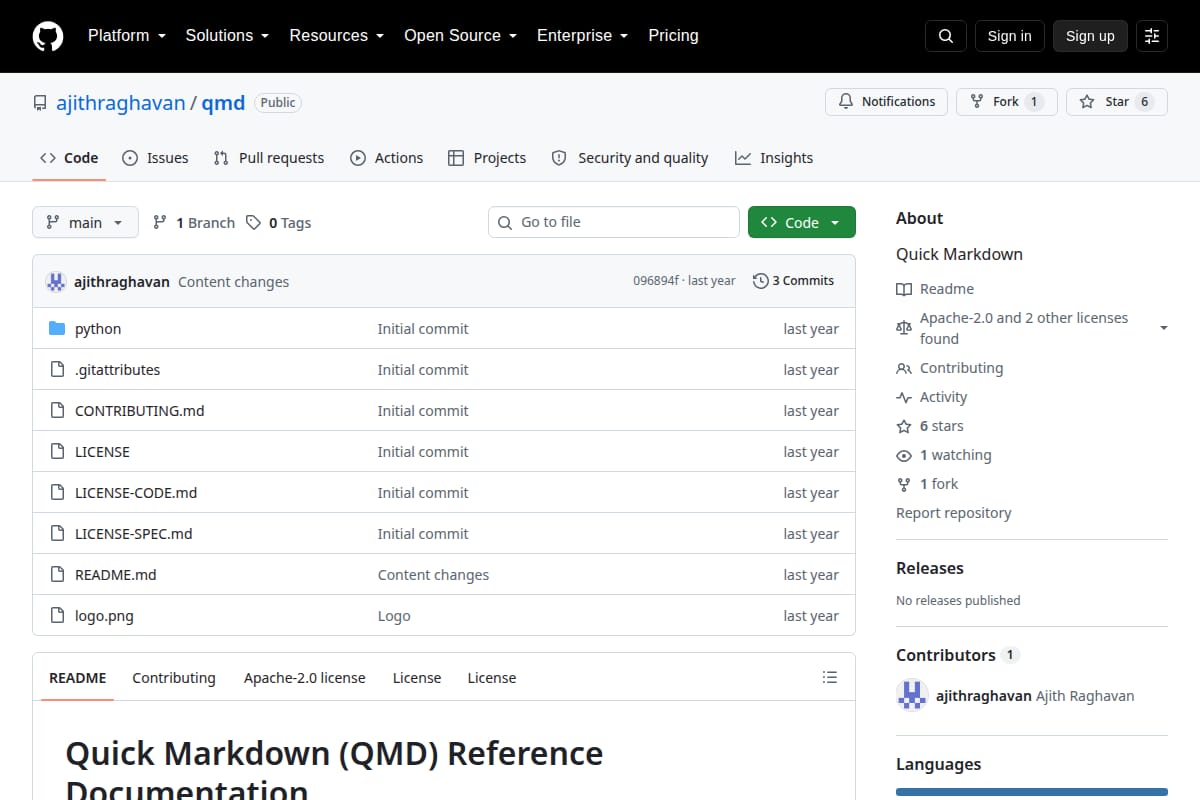
Task: Select the README file tab
Action: [x=77, y=678]
